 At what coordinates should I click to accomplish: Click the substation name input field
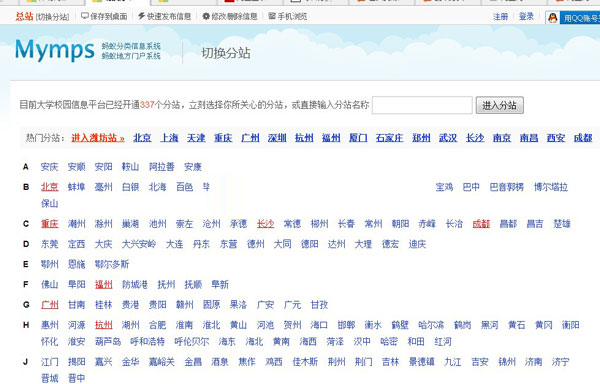coord(422,105)
